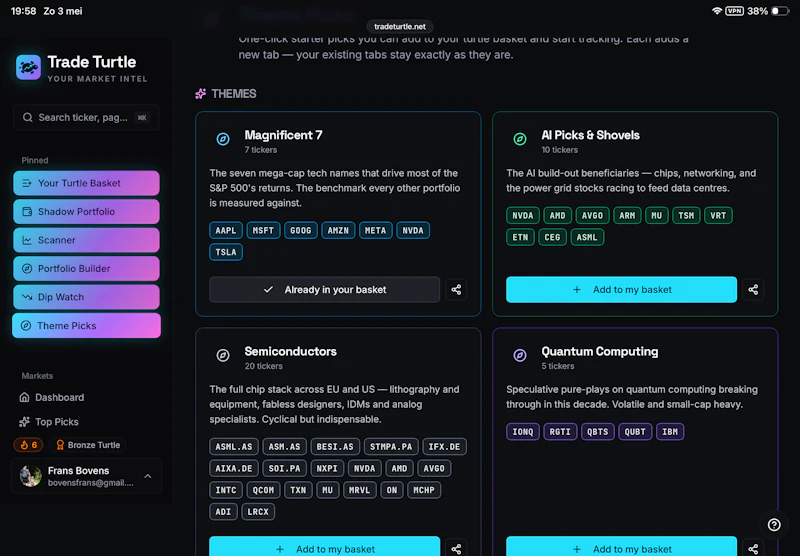The image size is (800, 556).
Task: Open Shadow Portfolio page
Action: coord(86,212)
